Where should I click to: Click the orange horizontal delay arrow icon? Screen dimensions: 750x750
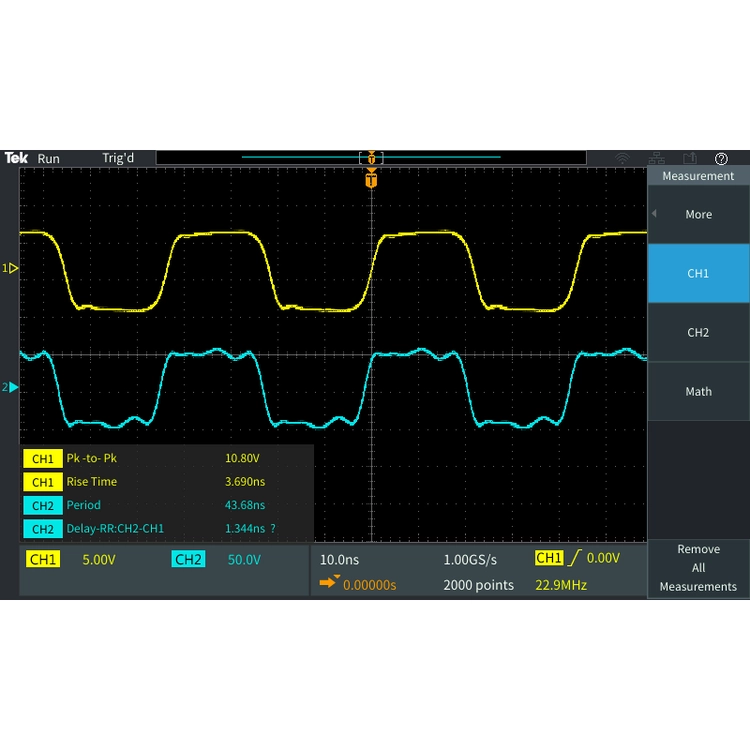click(329, 582)
